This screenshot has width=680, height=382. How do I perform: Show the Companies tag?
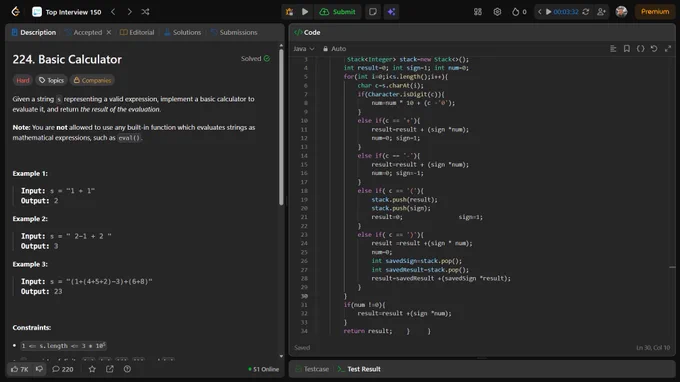(92, 80)
